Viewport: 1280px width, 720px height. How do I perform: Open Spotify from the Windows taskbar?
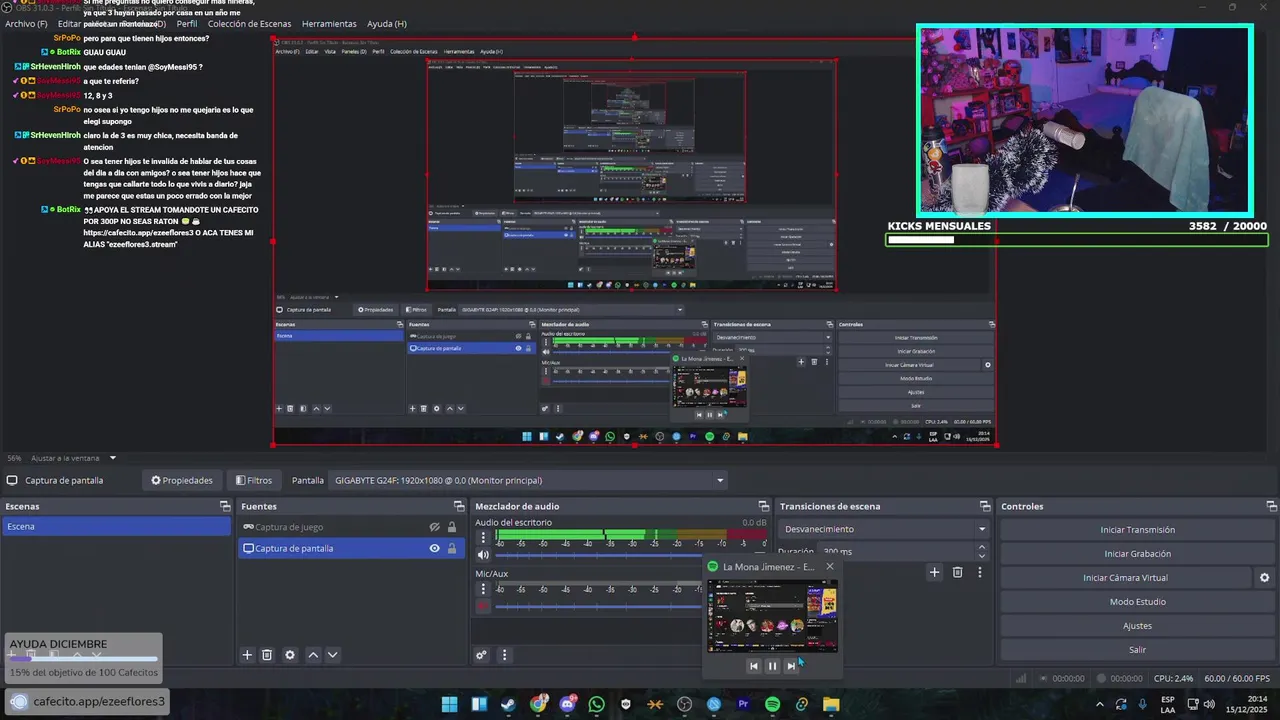pos(772,704)
